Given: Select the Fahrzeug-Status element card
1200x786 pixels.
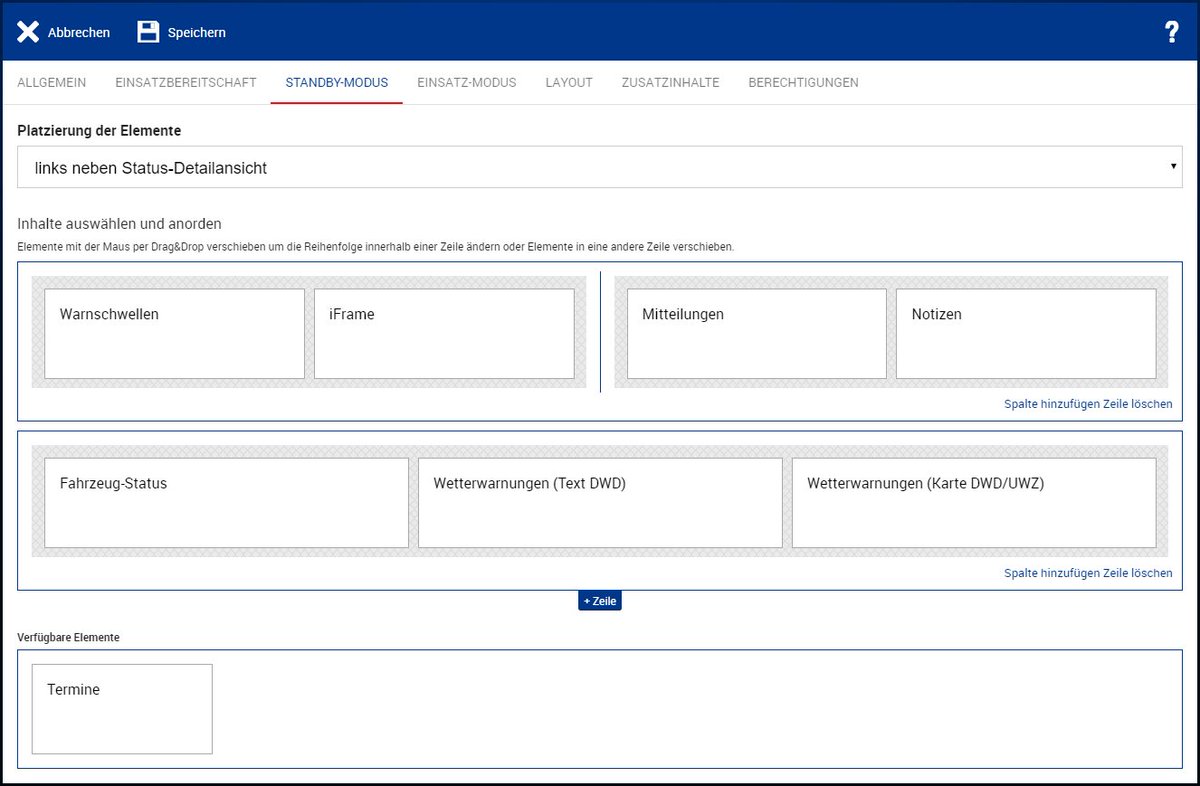Looking at the screenshot, I should click(x=226, y=503).
